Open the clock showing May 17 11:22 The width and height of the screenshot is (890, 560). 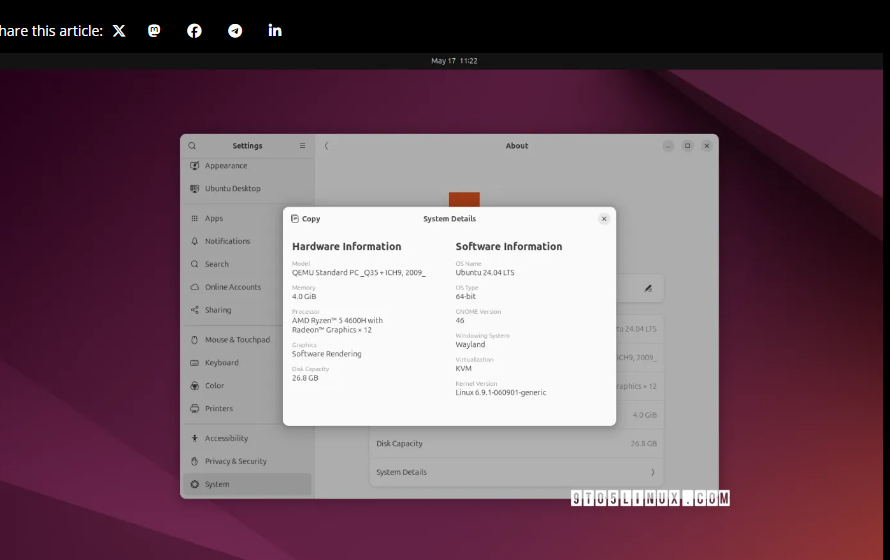pos(454,61)
